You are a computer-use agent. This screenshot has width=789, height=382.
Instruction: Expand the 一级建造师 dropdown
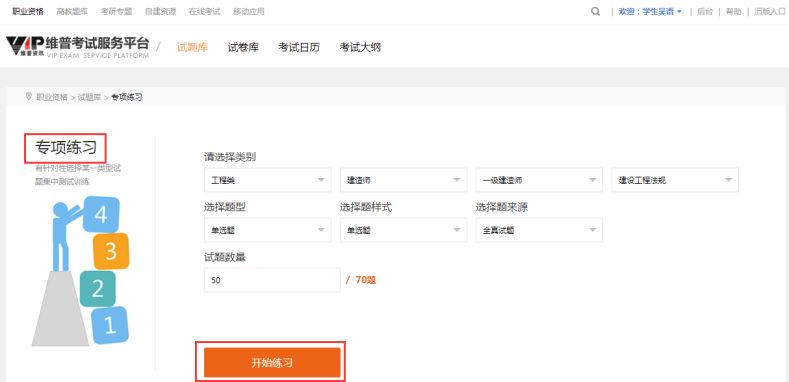[x=539, y=180]
